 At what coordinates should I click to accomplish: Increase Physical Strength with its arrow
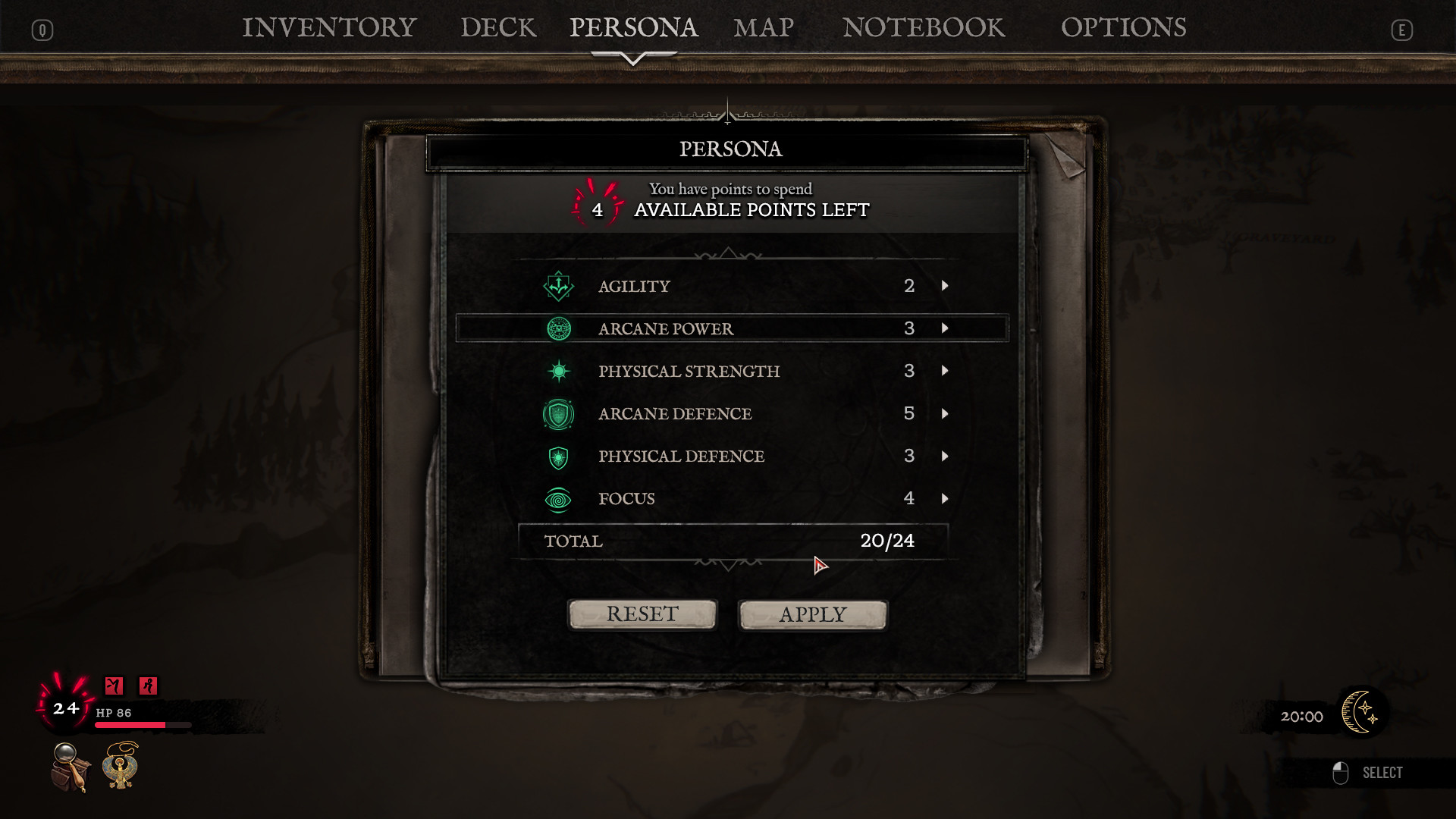[x=945, y=371]
